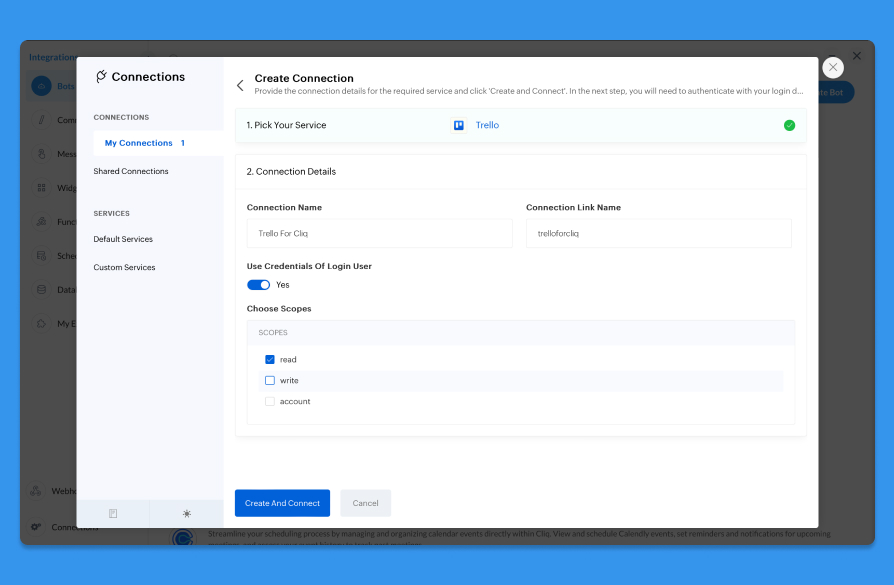Open My Connections in the sidebar

pyautogui.click(x=139, y=143)
